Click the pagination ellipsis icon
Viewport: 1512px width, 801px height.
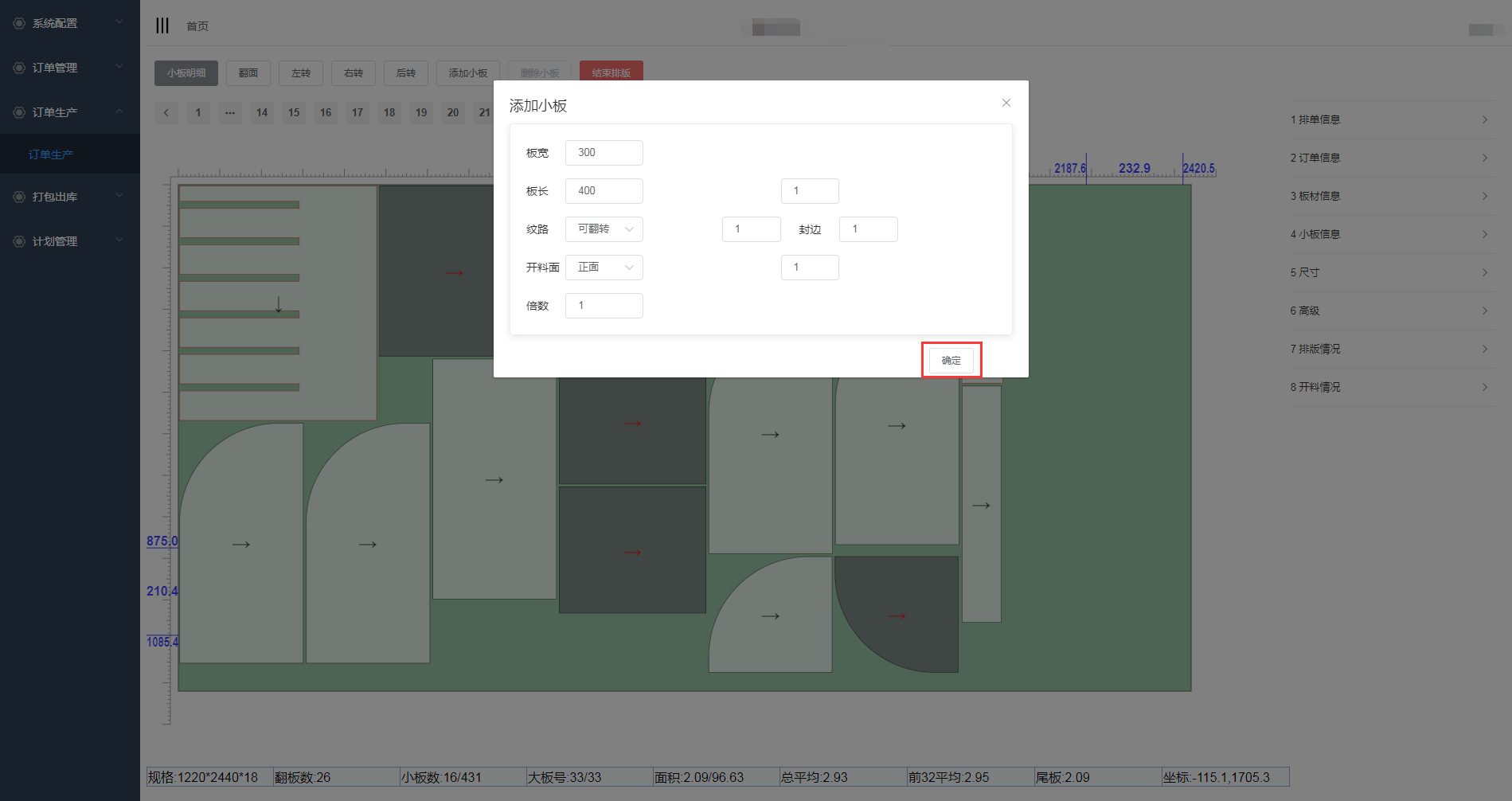[230, 112]
